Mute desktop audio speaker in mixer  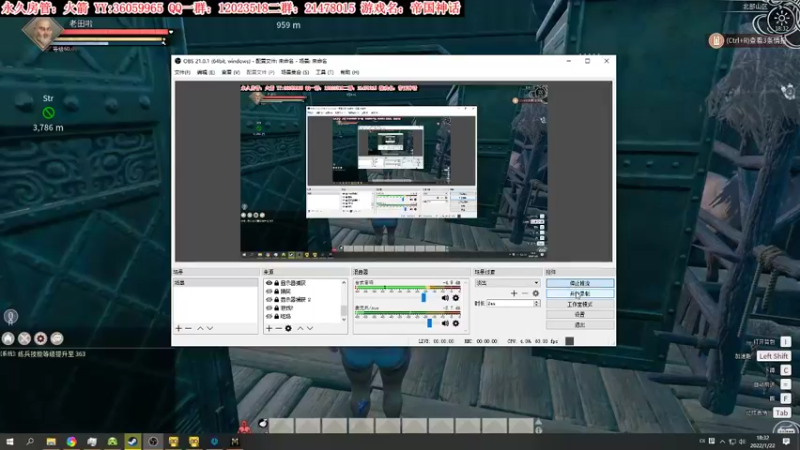(445, 298)
